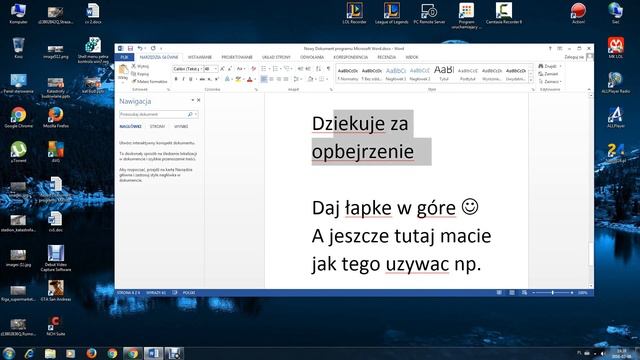640x360 pixels.
Task: Open navigation pane options dropdown arrow
Action: 192,100
